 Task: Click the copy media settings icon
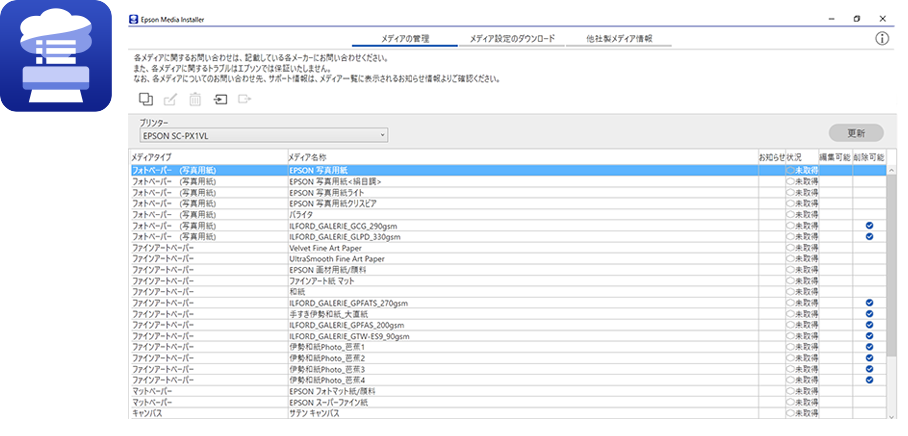(146, 99)
